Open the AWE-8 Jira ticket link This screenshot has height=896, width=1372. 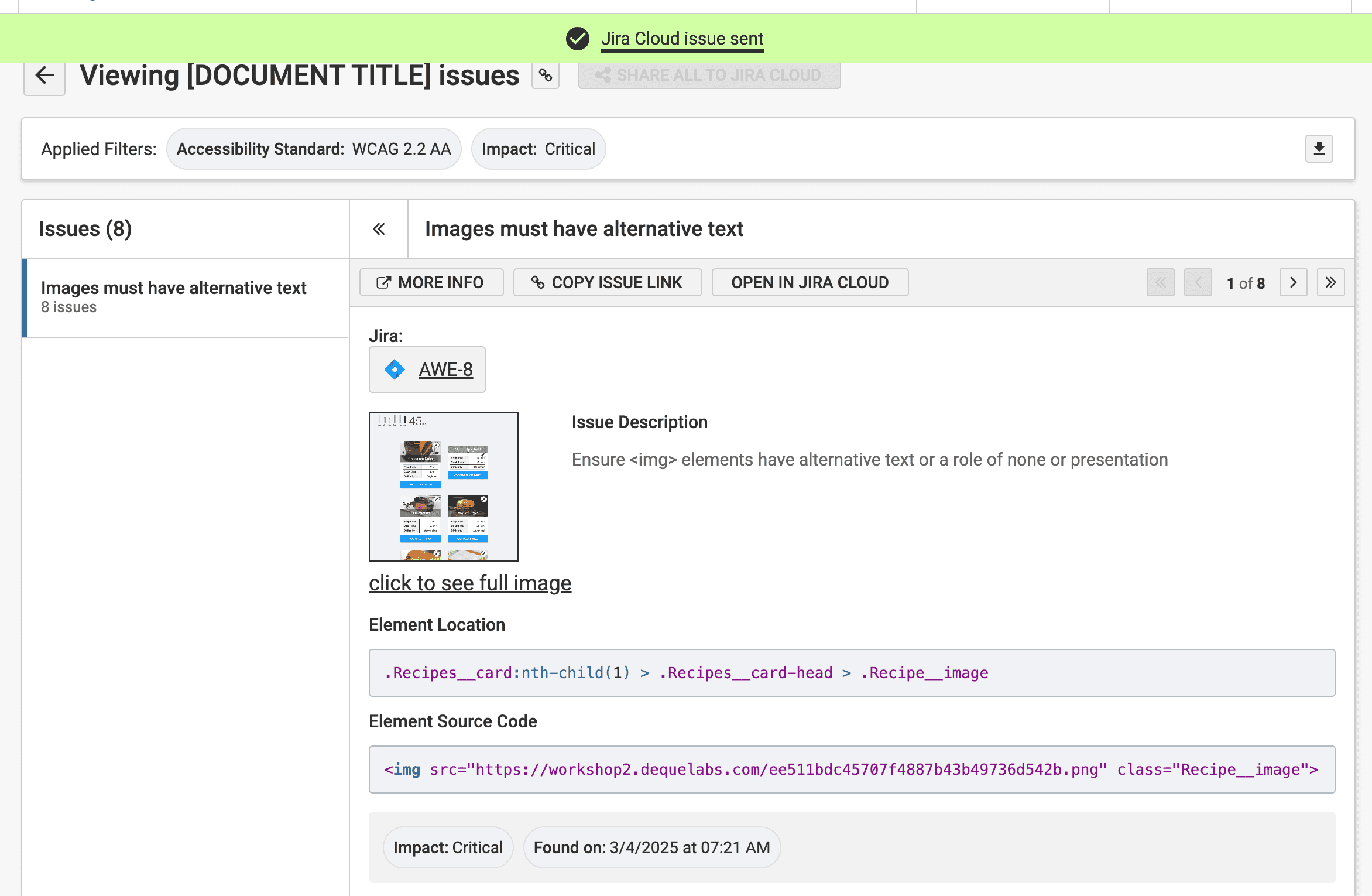[x=445, y=370]
